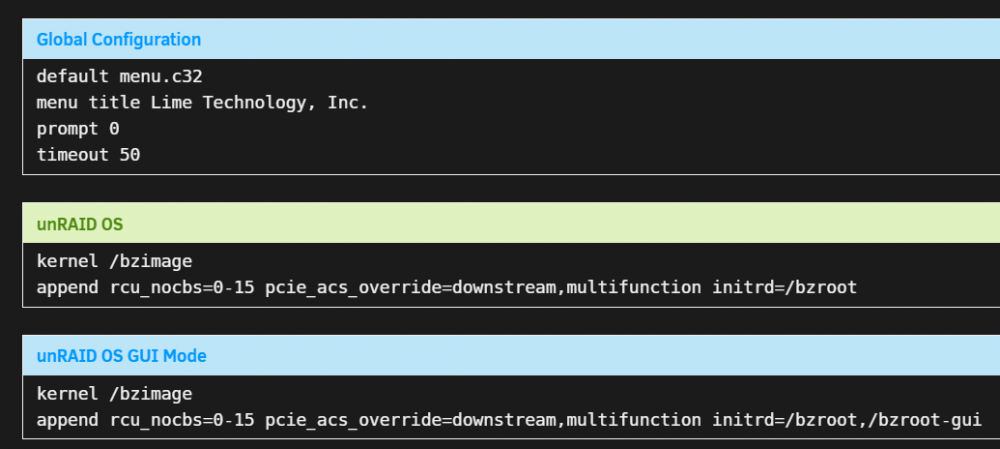Click the number '50' after timeout
This screenshot has width=1000, height=449.
tap(129, 154)
